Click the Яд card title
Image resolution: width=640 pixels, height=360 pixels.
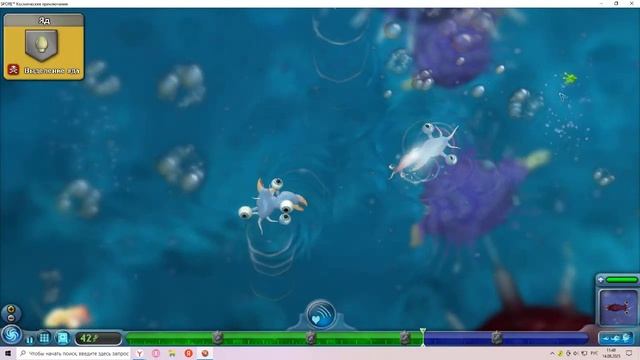[44, 20]
